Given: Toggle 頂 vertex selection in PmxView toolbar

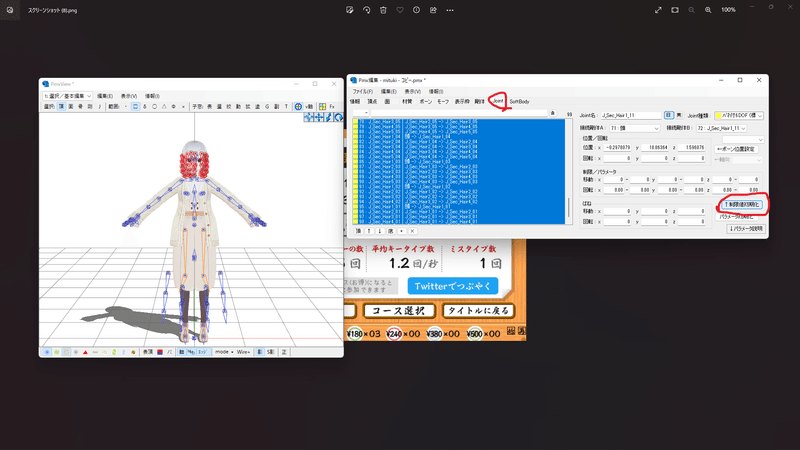Looking at the screenshot, I should point(61,107).
